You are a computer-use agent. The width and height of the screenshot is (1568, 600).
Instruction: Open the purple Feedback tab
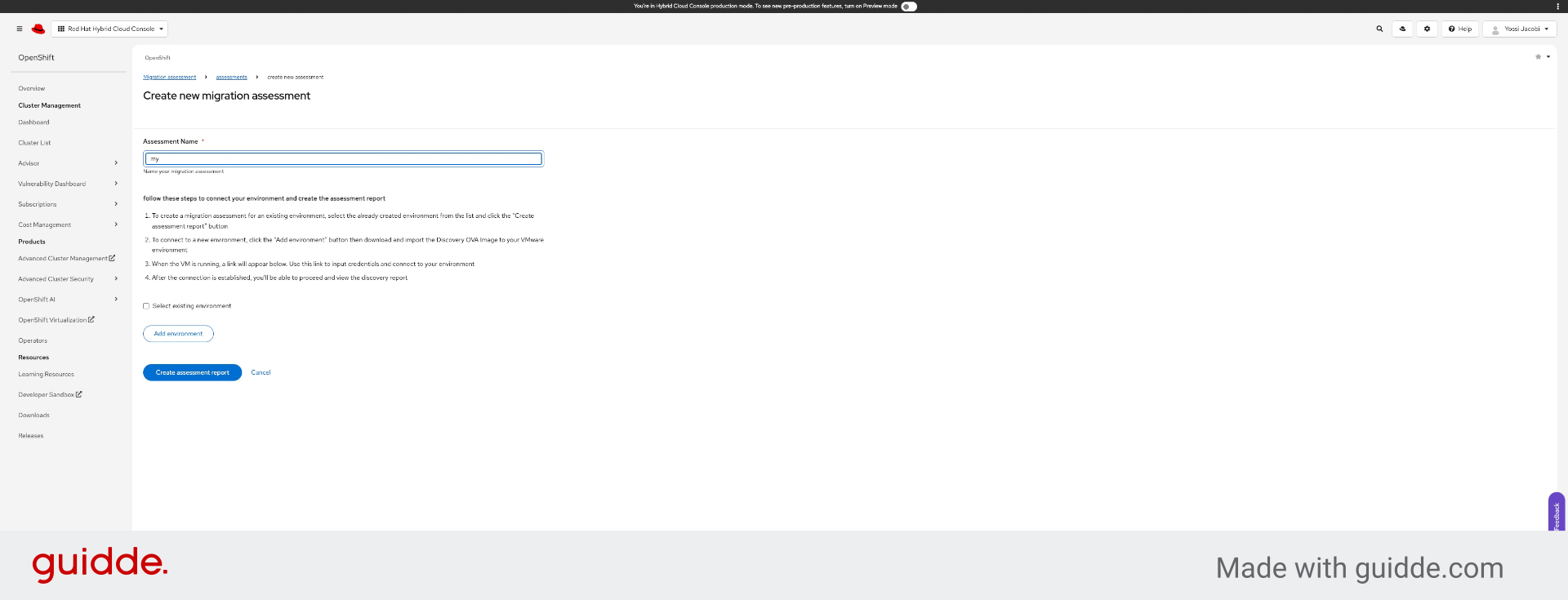pos(1557,513)
